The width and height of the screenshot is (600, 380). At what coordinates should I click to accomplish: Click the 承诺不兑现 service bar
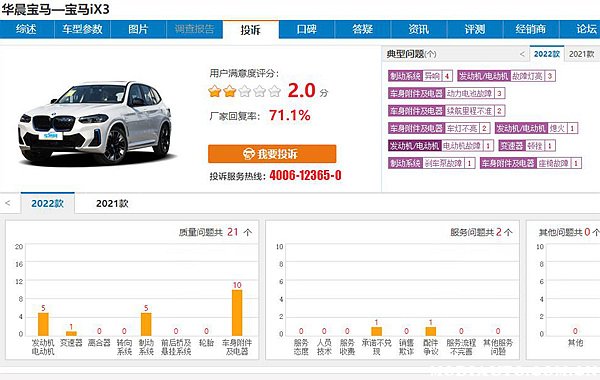coord(377,331)
